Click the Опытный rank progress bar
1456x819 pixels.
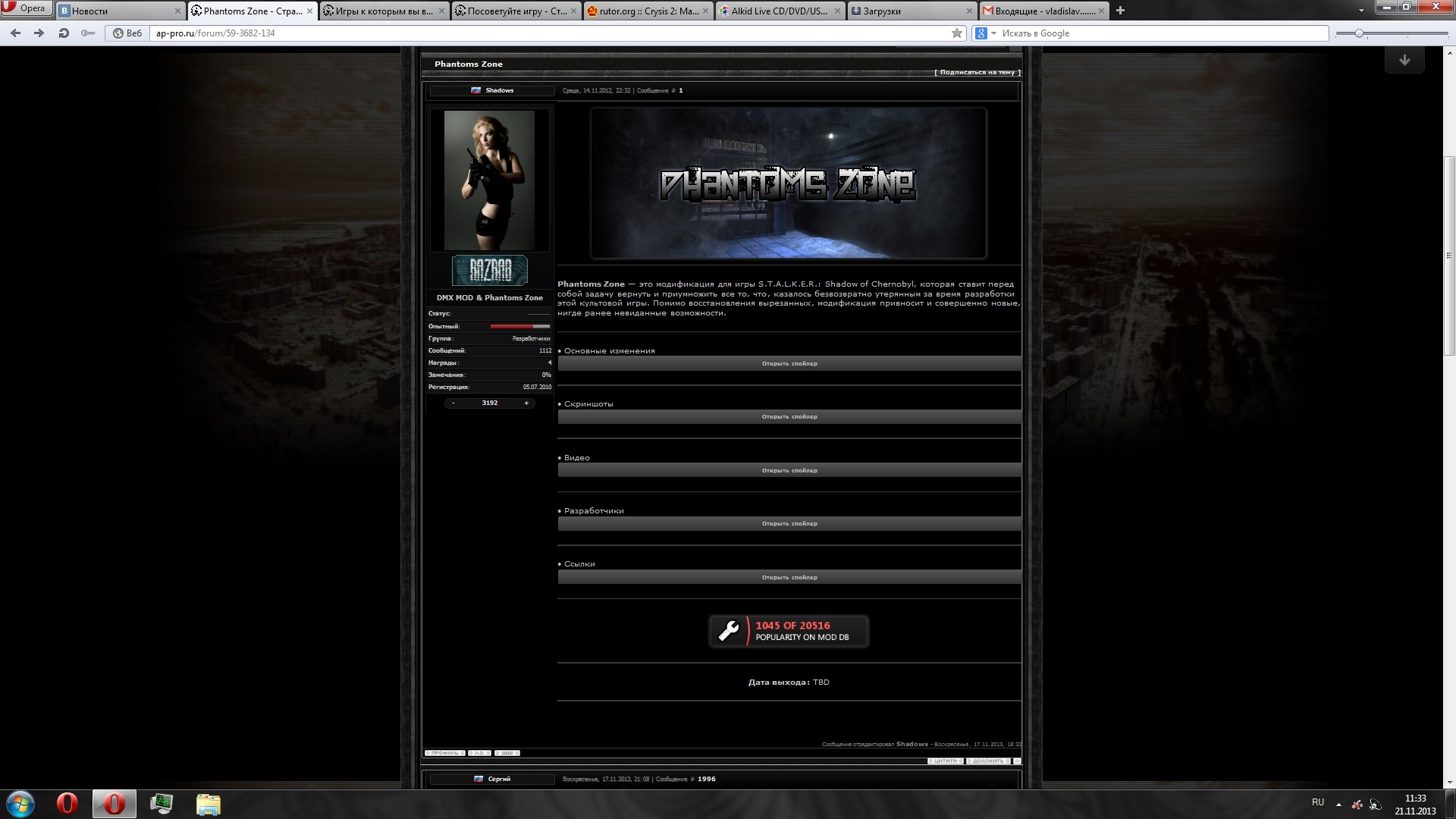pos(520,326)
